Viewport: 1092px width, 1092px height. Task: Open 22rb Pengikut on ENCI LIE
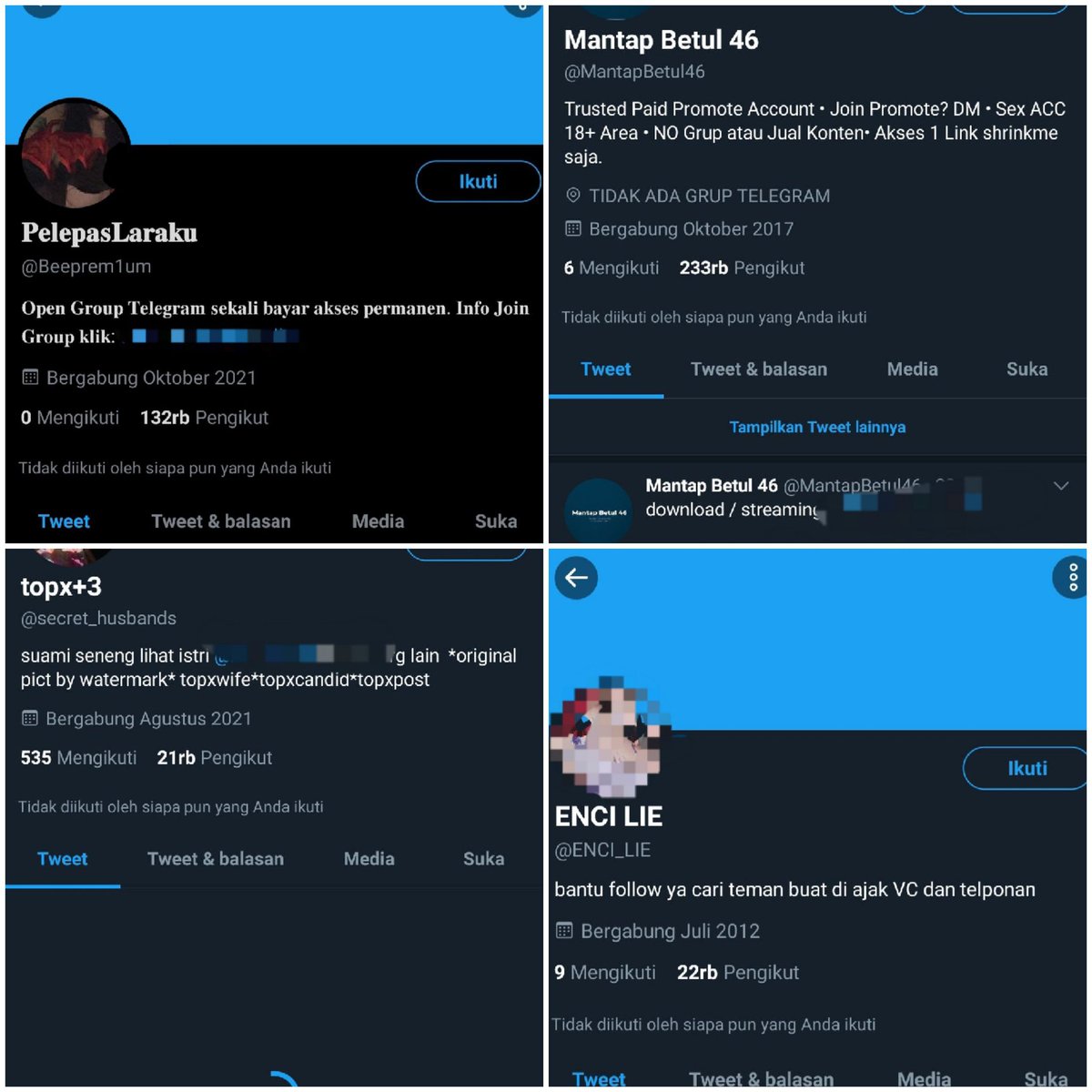(738, 973)
